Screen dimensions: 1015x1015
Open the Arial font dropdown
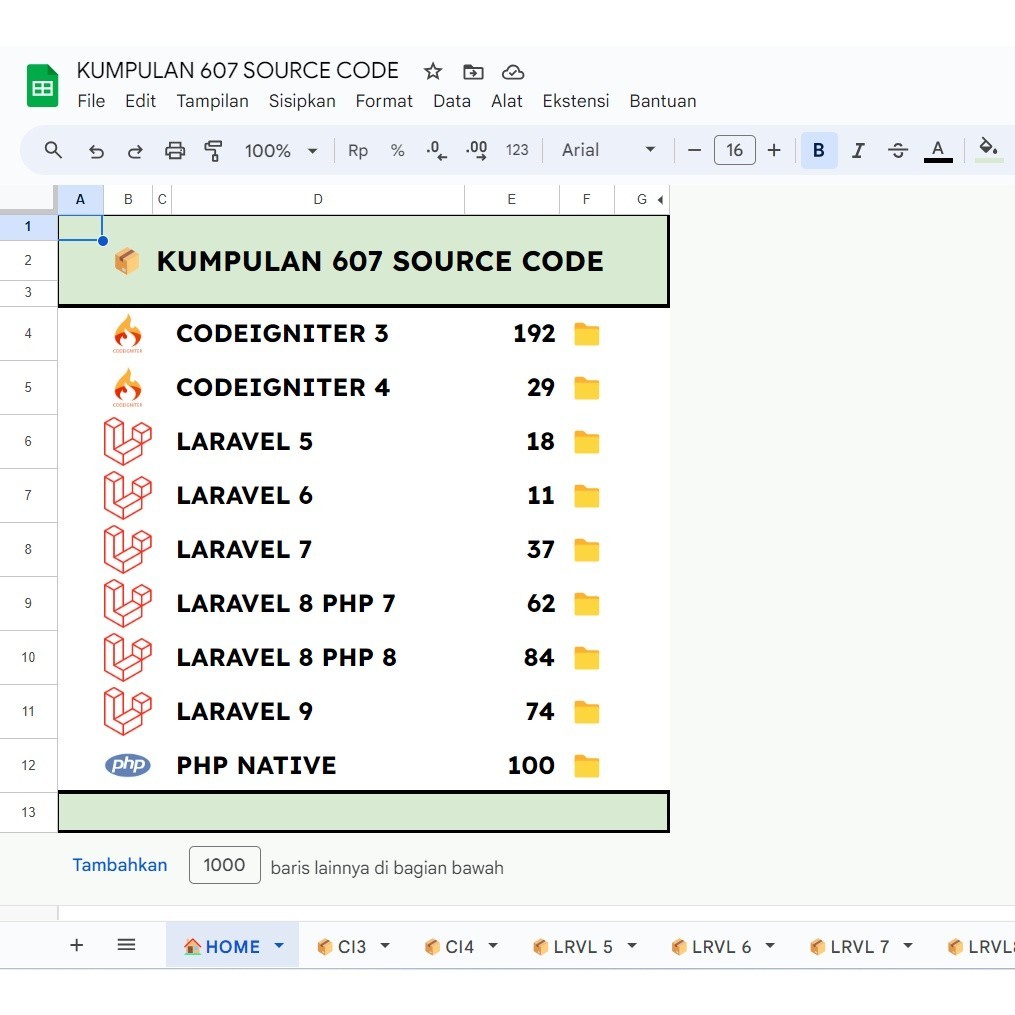[608, 150]
